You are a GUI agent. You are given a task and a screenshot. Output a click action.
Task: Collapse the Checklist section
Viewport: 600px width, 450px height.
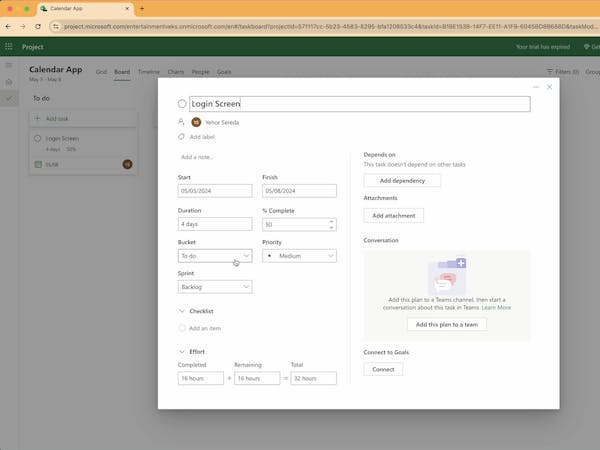point(182,311)
